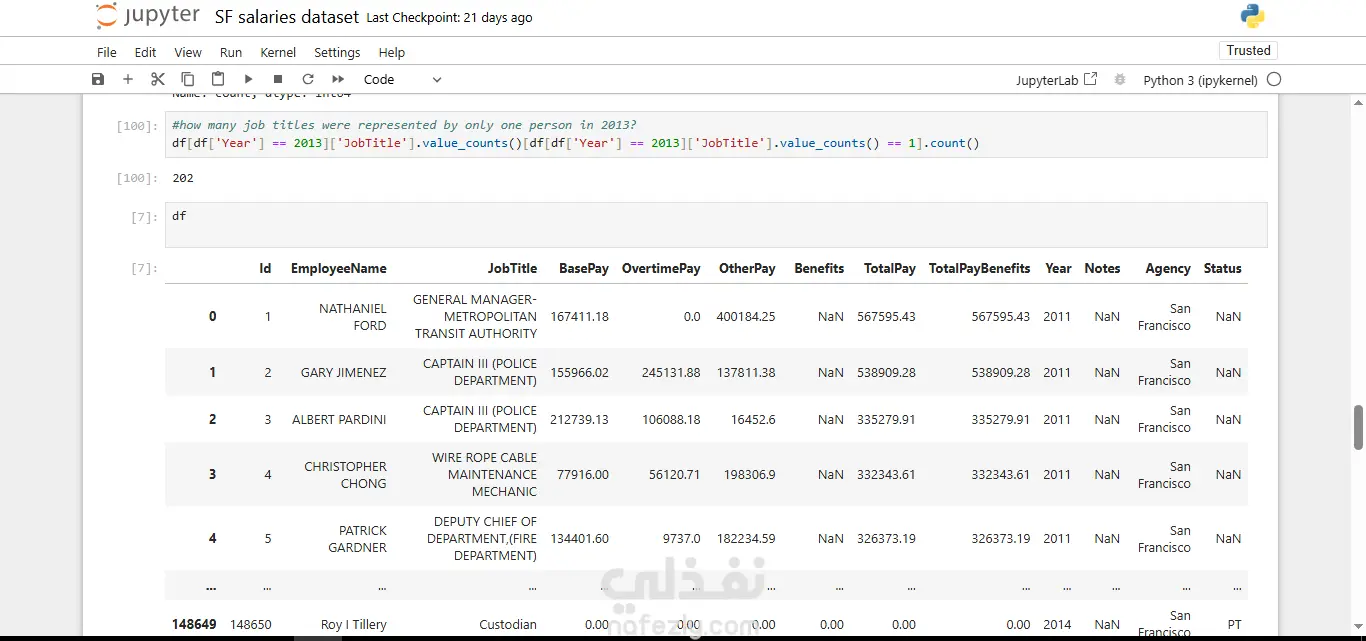
Task: Click the Roy I Tillery employee cell
Action: 353,624
